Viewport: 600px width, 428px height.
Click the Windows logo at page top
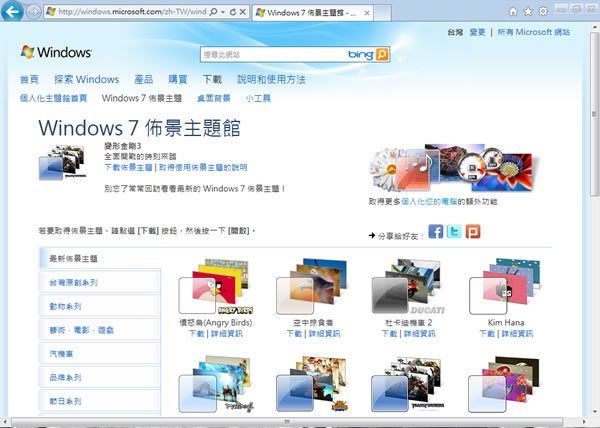[56, 52]
